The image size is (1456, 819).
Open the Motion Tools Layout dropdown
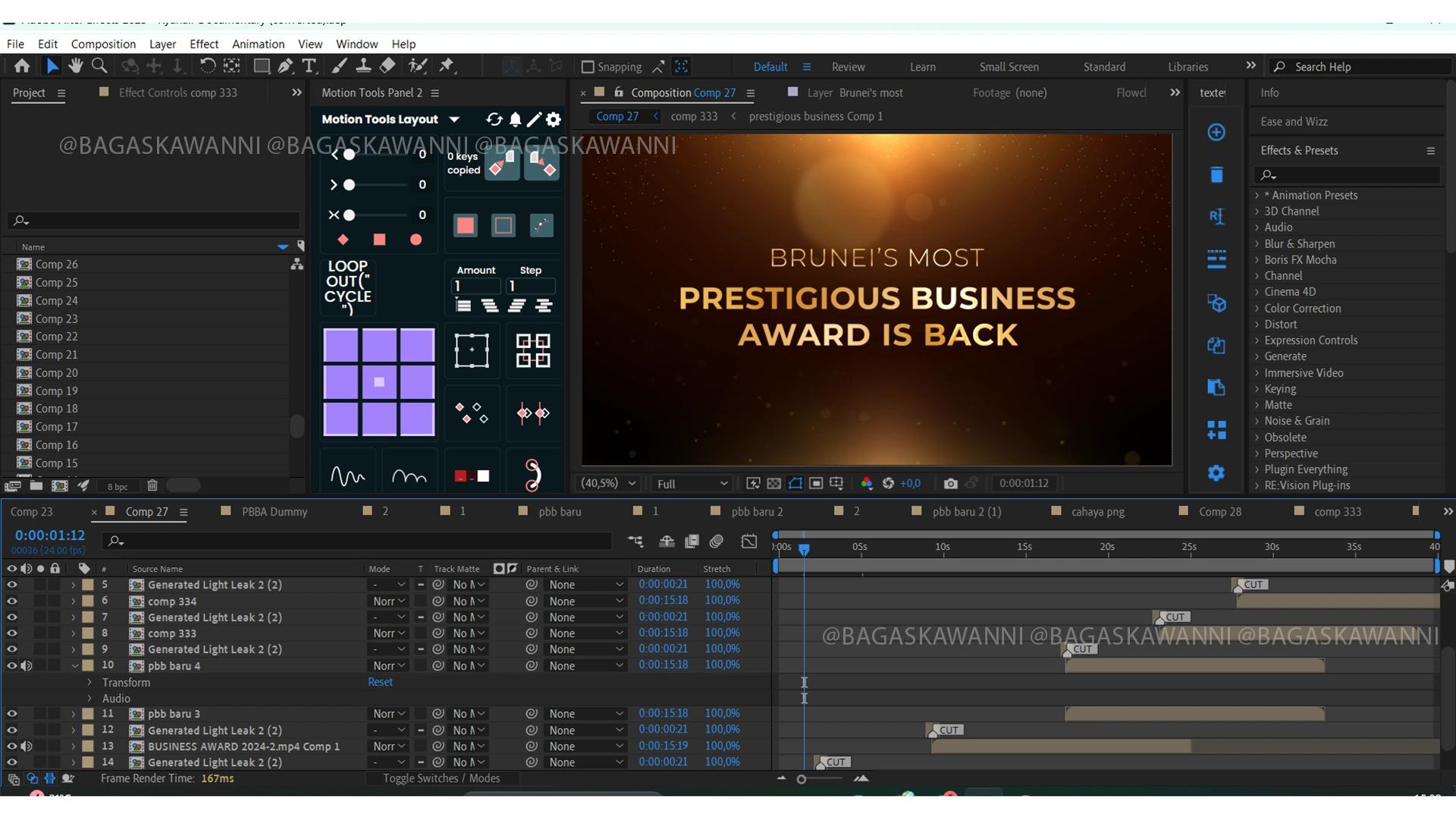(x=454, y=119)
